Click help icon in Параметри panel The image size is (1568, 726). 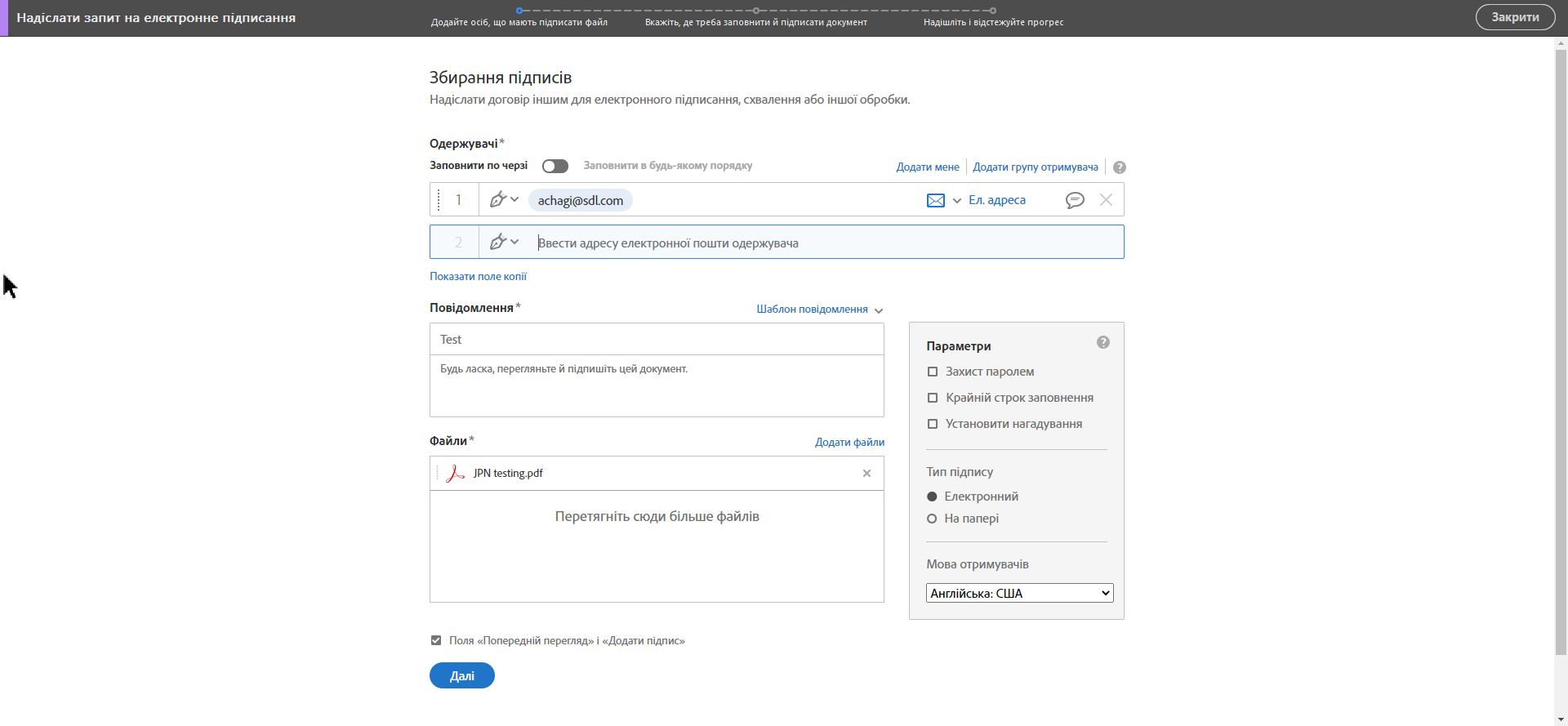pos(1103,343)
